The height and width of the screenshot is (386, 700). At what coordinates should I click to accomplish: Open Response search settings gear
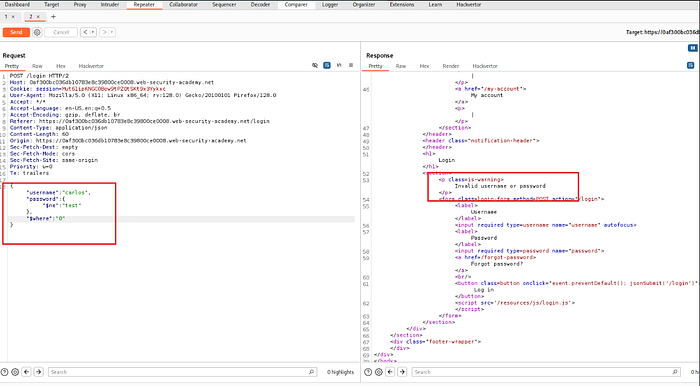click(x=379, y=372)
